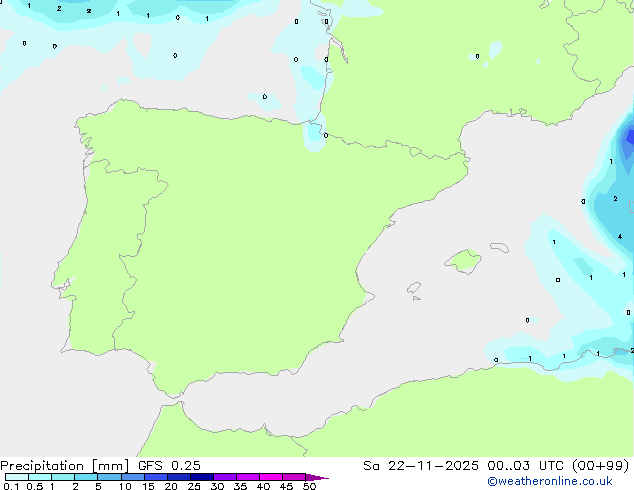This screenshot has width=634, height=490.
Task: Click the legend scale label '25'
Action: 194,486
